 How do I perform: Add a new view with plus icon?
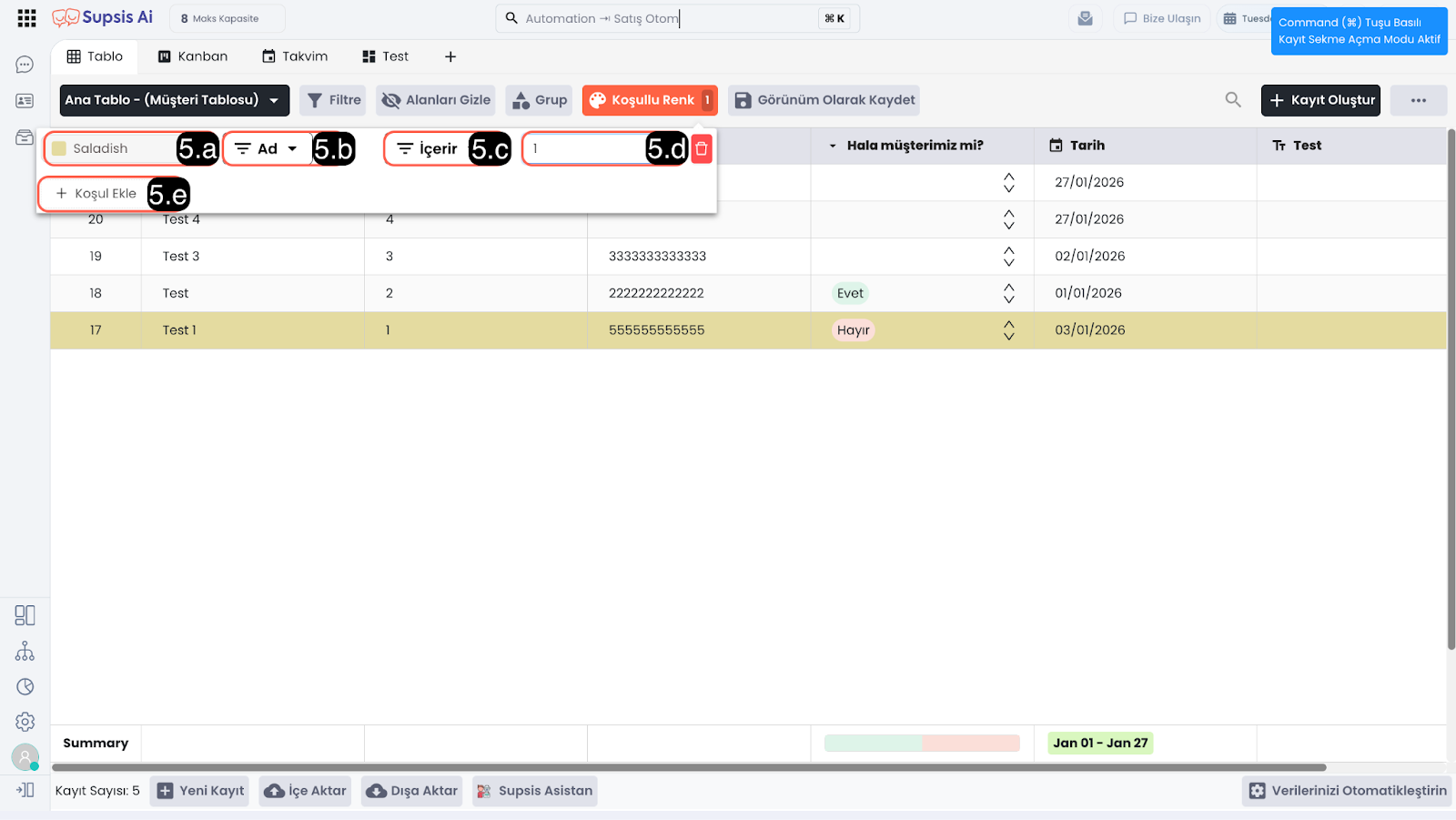click(x=450, y=56)
